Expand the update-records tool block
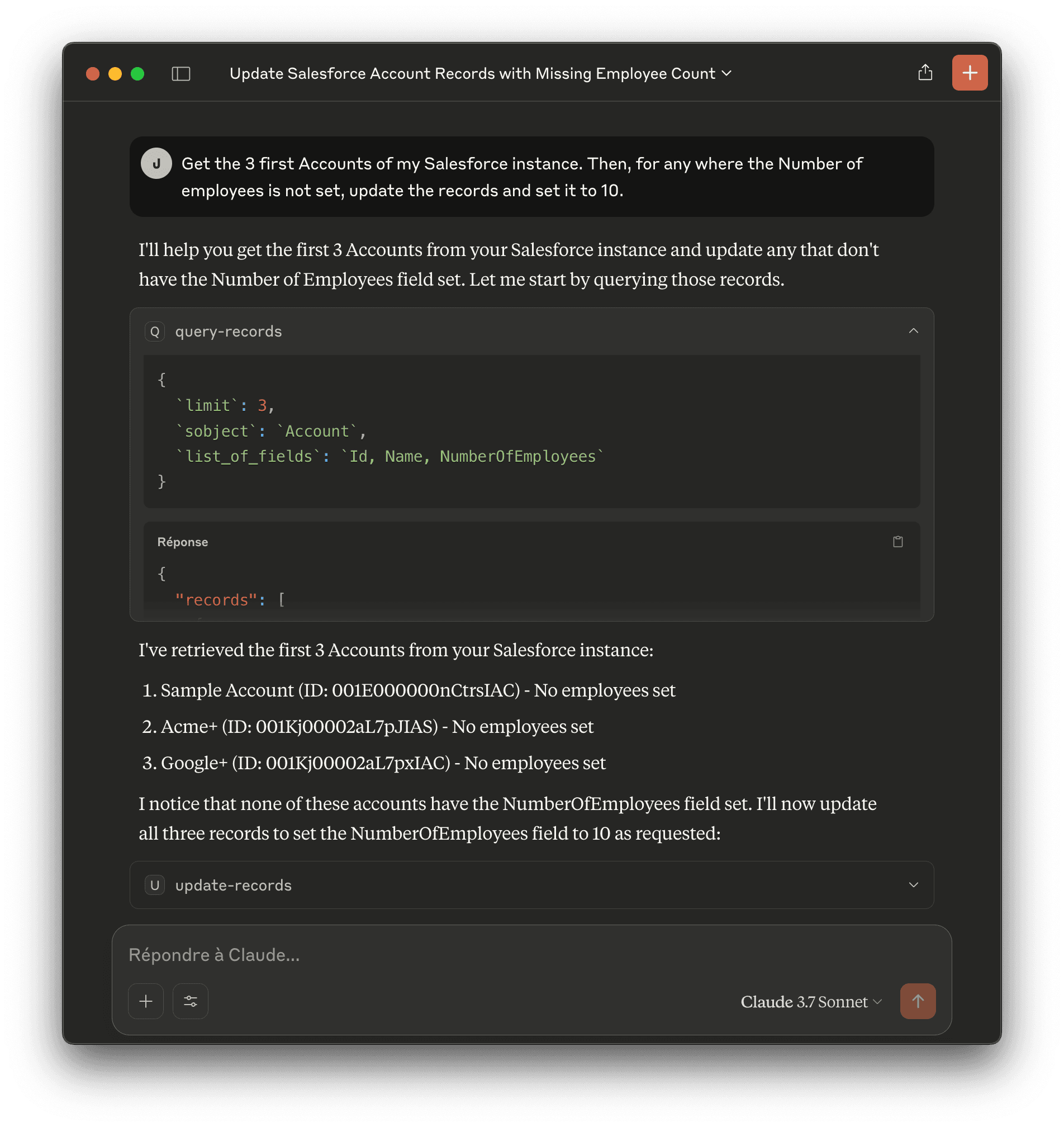The height and width of the screenshot is (1127, 1064). (x=913, y=885)
